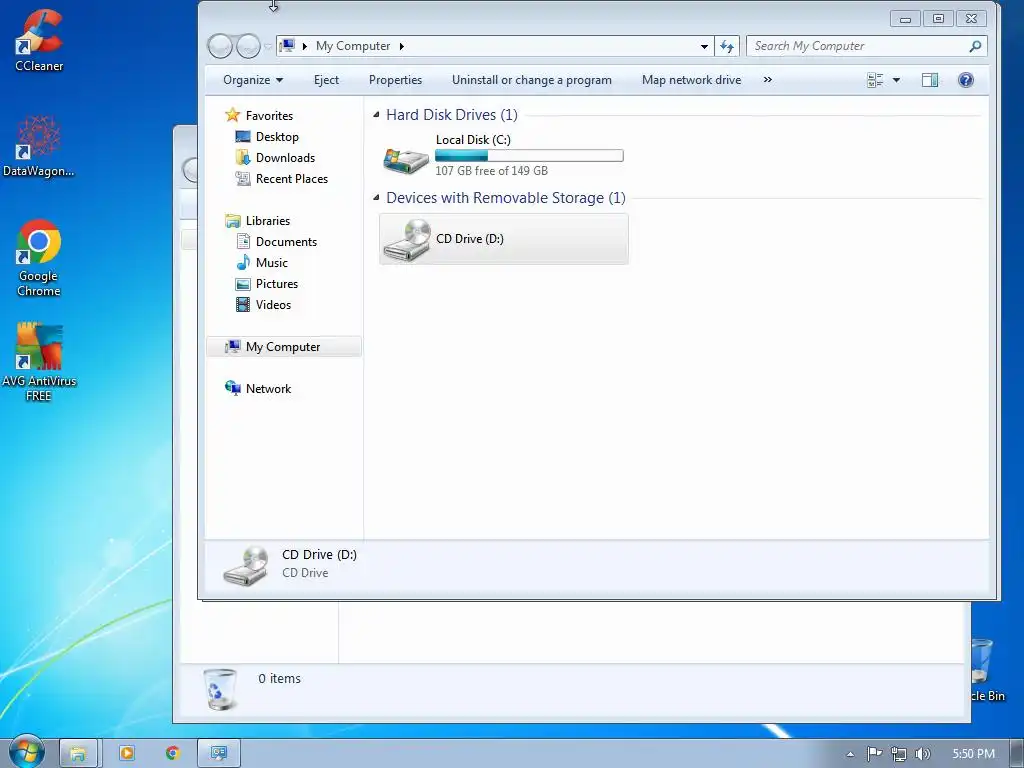Show more toolbar commands chevron

(x=767, y=80)
